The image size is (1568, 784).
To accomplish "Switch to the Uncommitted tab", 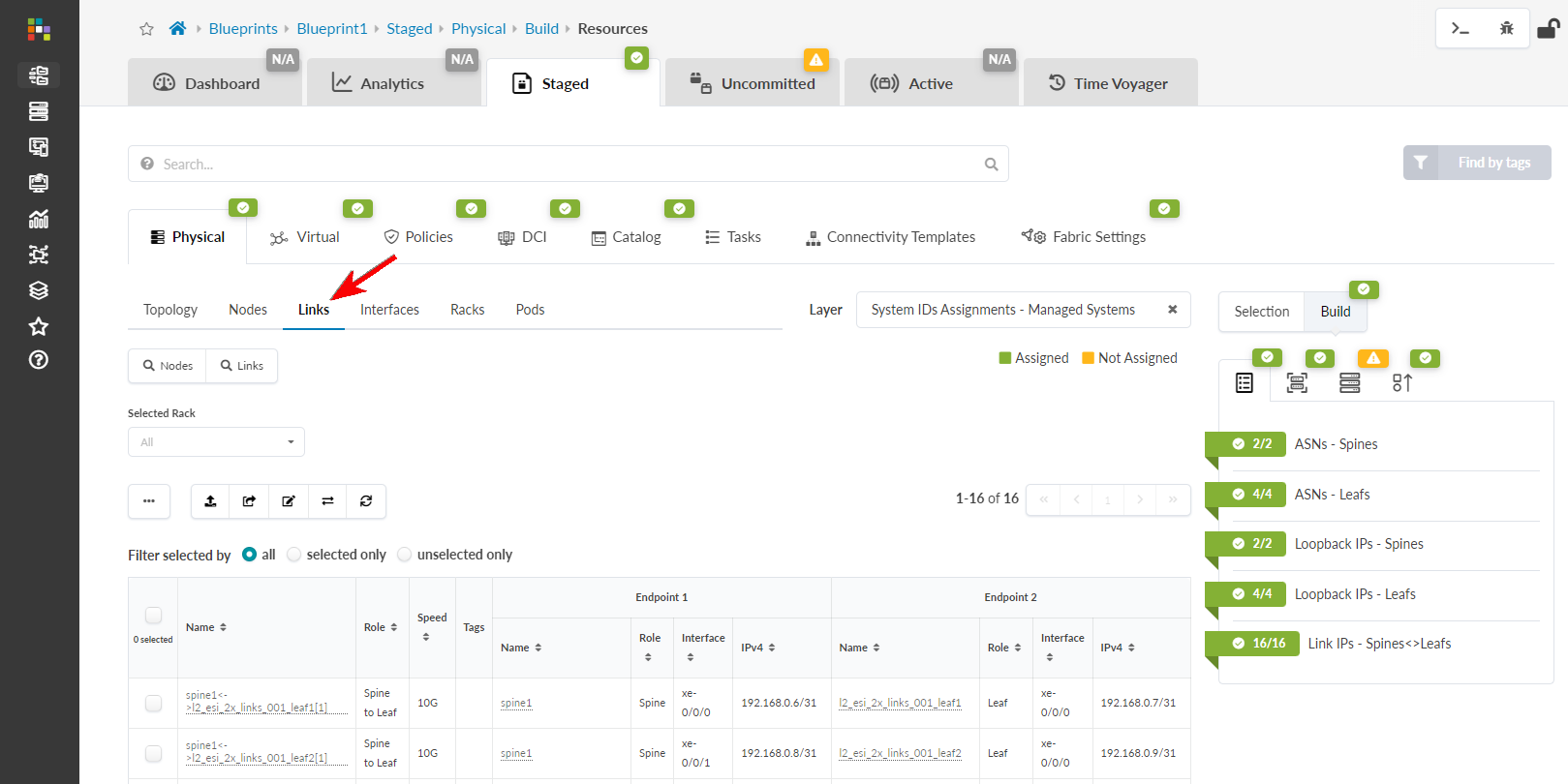I will point(753,83).
